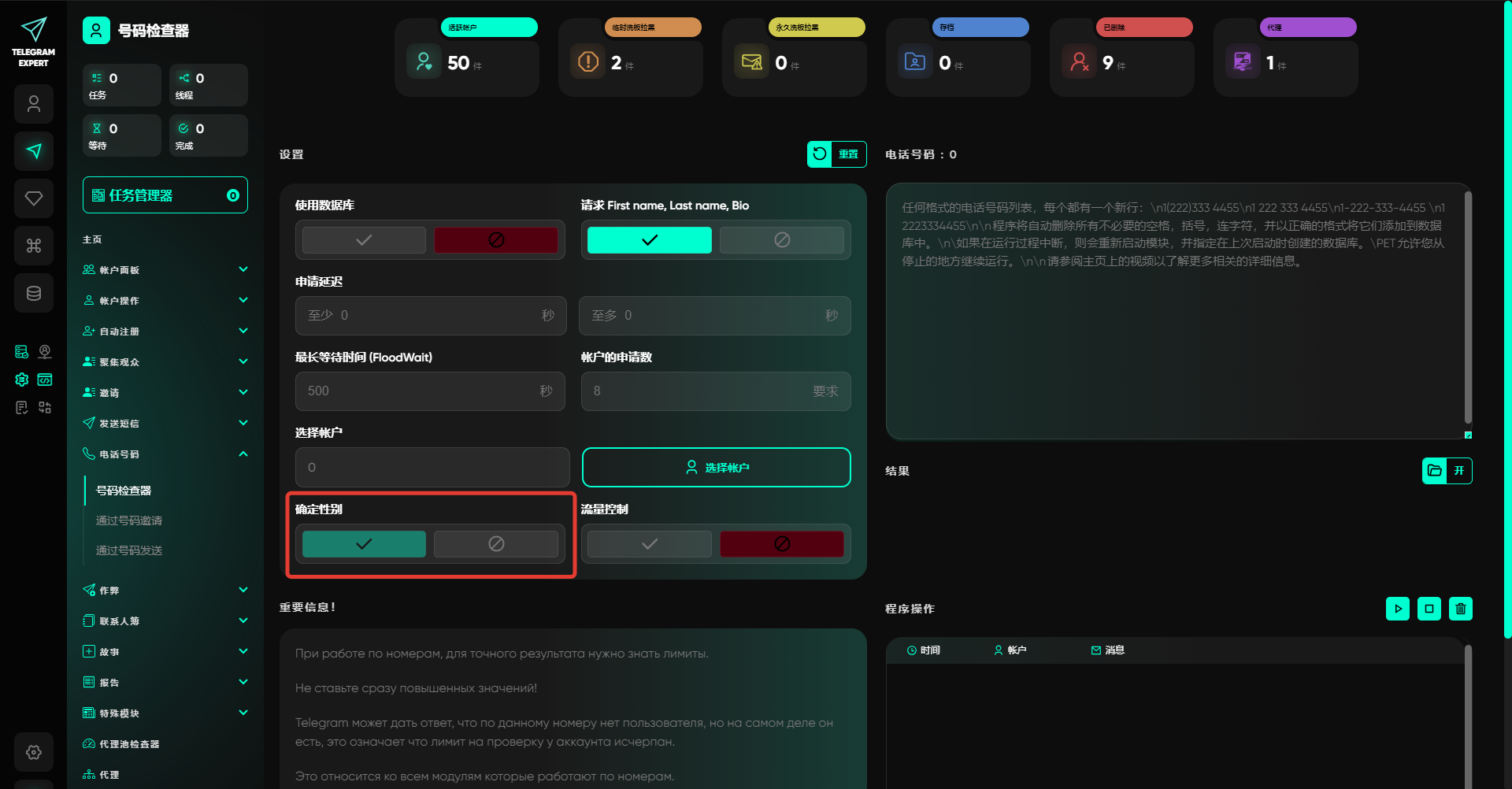Click the user profile sidebar icon
The height and width of the screenshot is (789, 1512).
click(x=34, y=104)
